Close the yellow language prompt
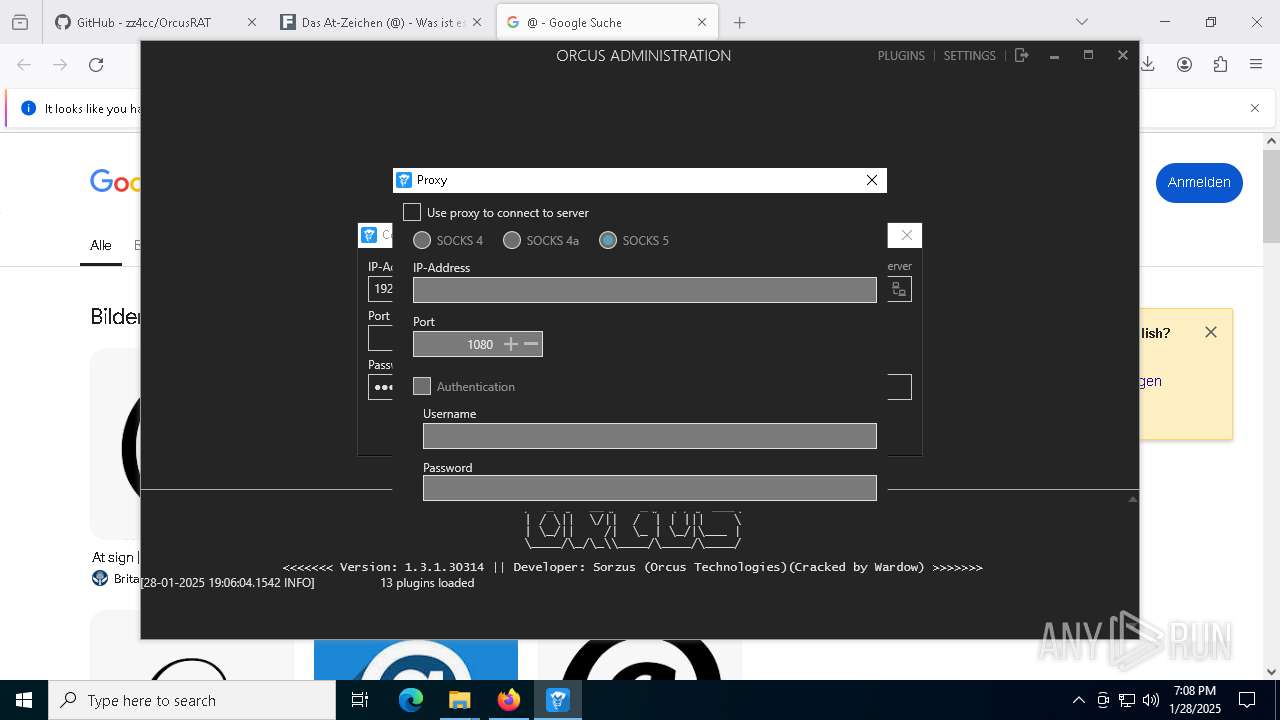This screenshot has width=1280, height=720. coord(1211,332)
